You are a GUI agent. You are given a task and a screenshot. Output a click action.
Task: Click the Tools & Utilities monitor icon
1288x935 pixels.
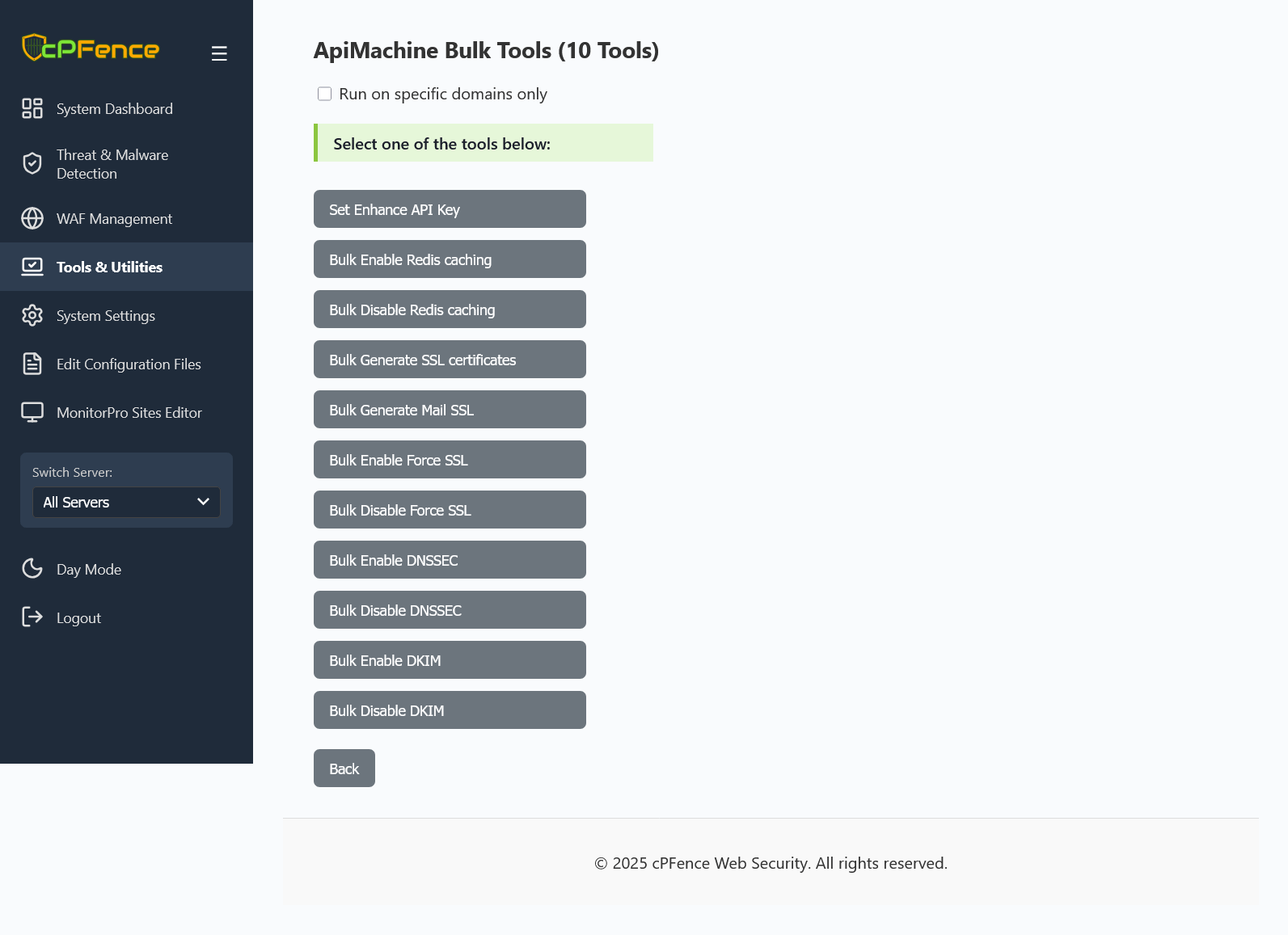coord(32,267)
